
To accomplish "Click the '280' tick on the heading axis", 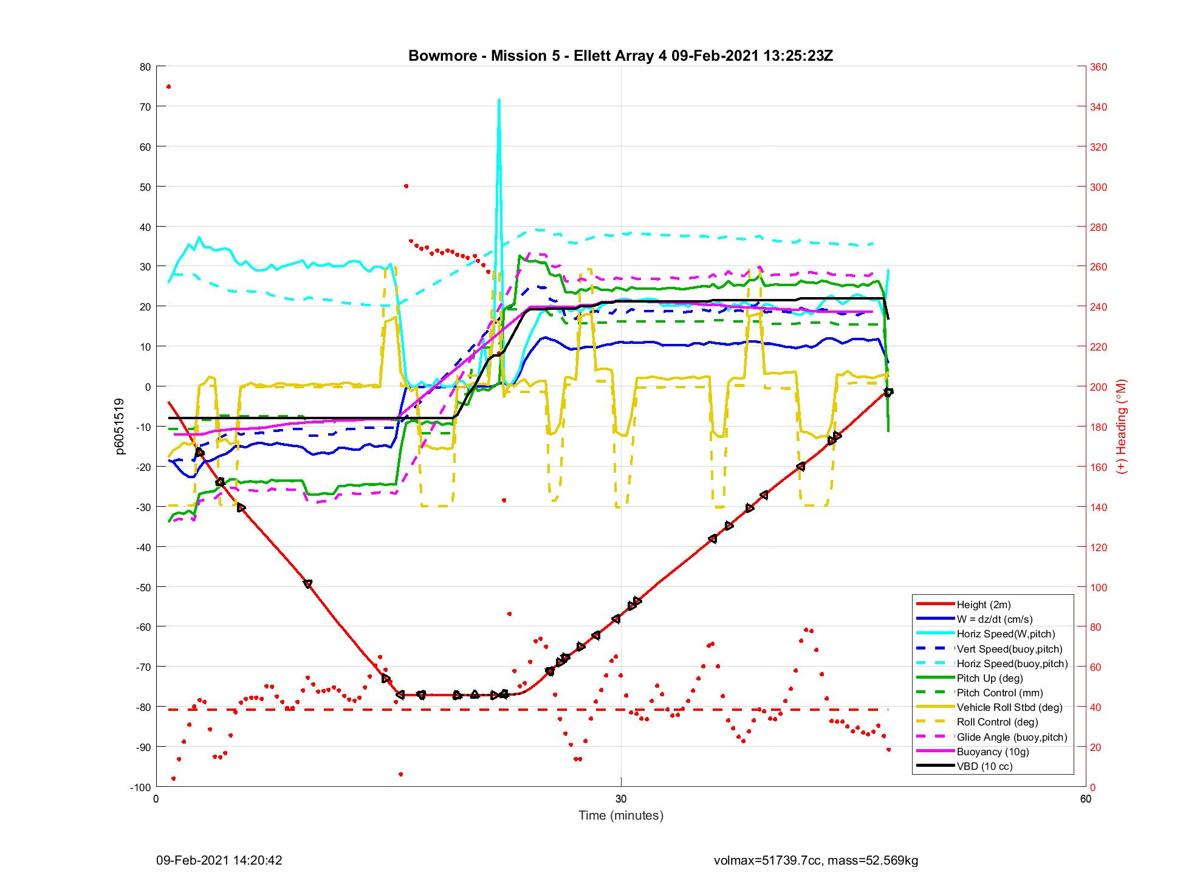I will click(x=1099, y=227).
